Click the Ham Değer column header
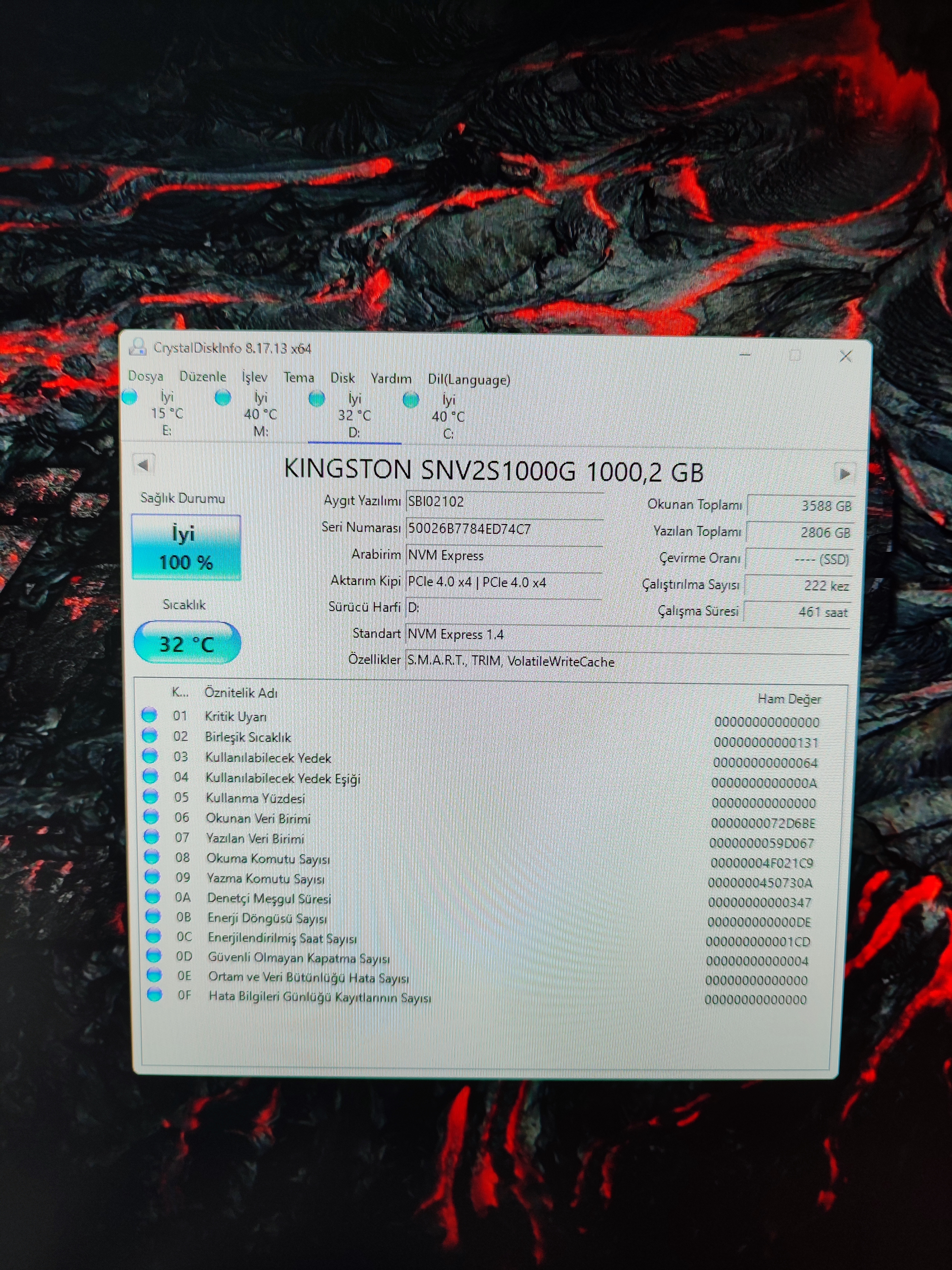 click(789, 699)
